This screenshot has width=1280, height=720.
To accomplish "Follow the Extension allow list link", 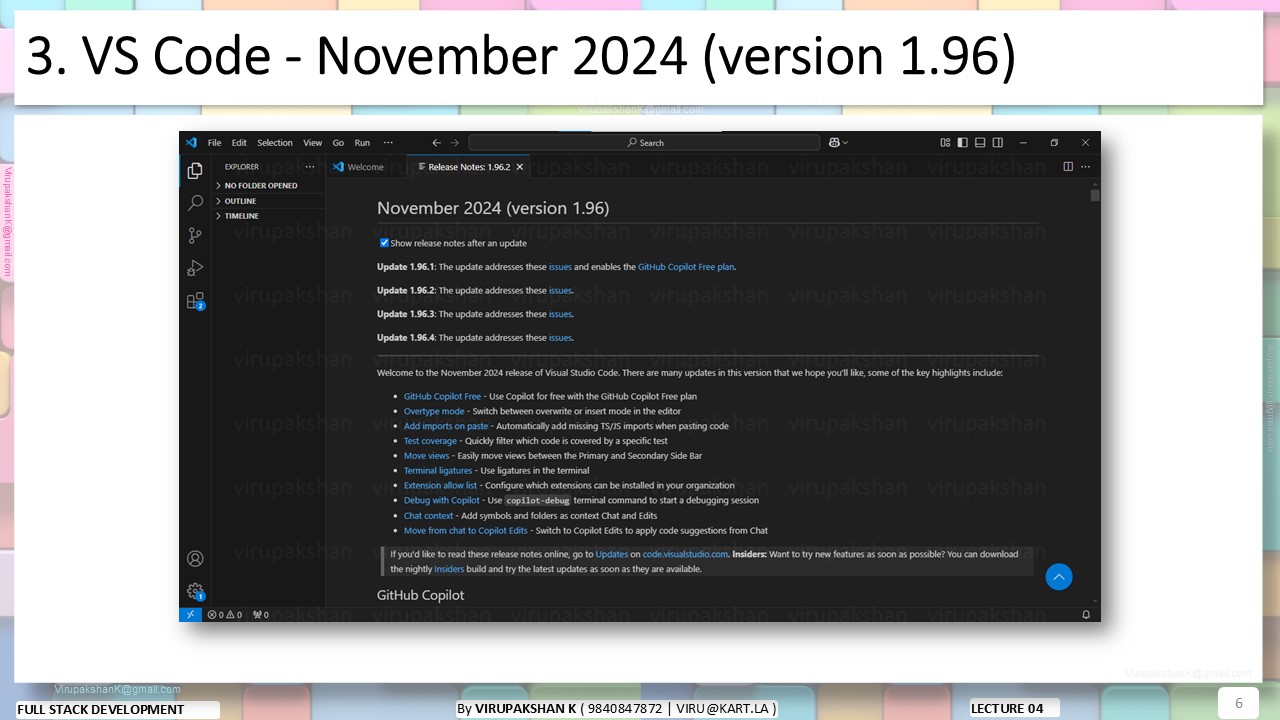I will click(441, 485).
